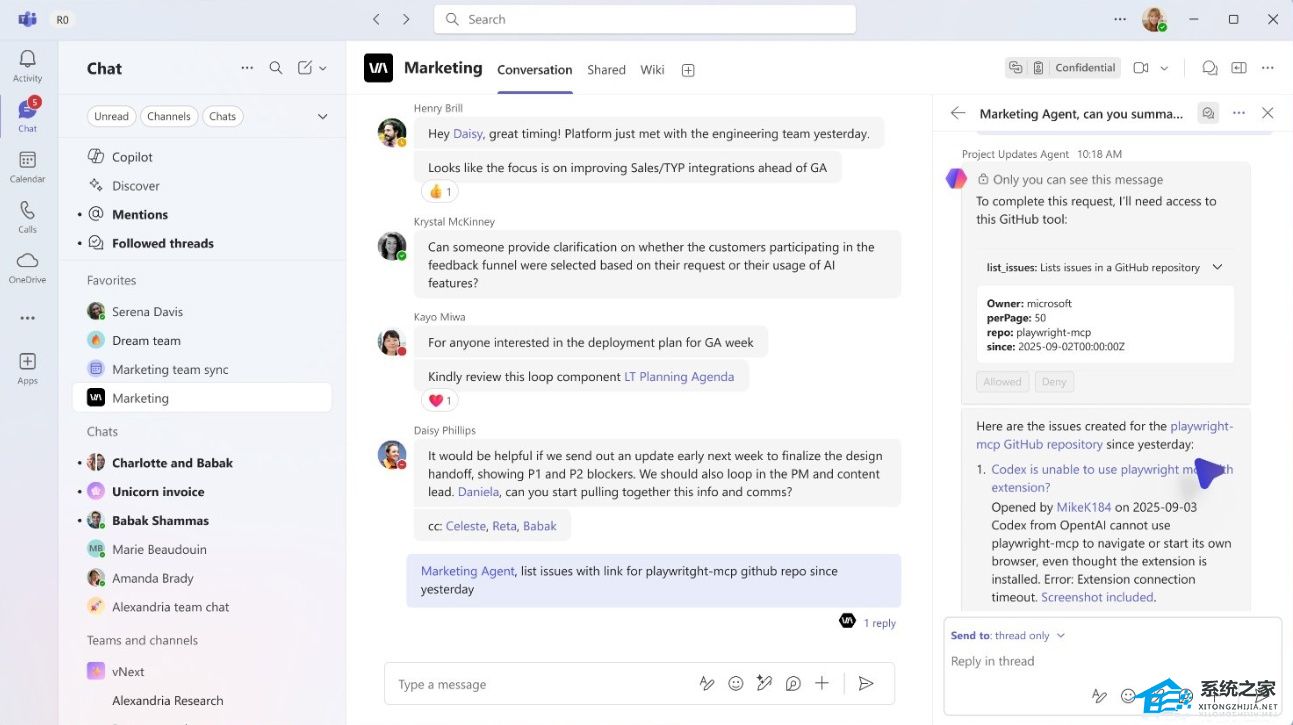Open the threads view icon in the channel header

pos(1210,68)
